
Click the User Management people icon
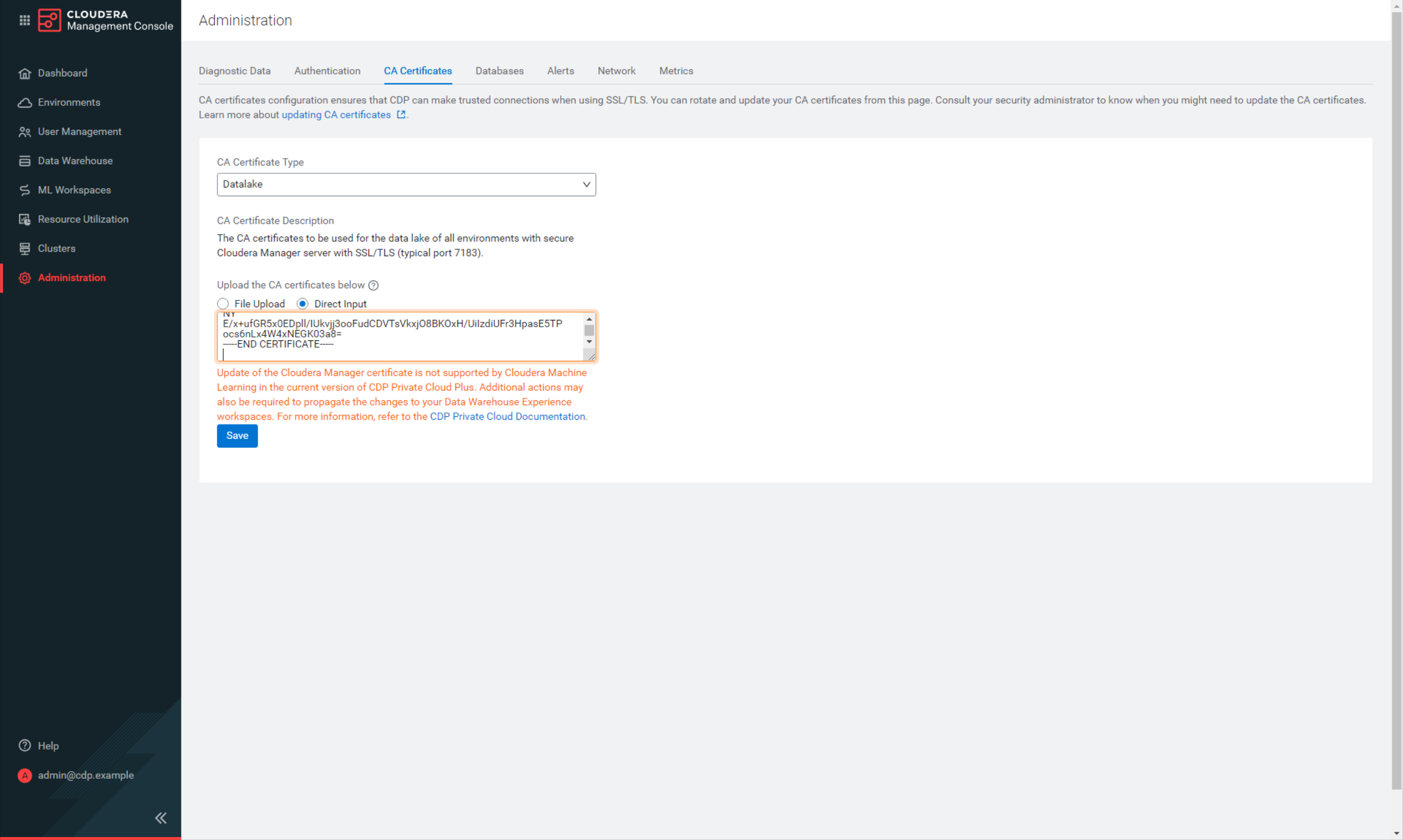click(24, 132)
